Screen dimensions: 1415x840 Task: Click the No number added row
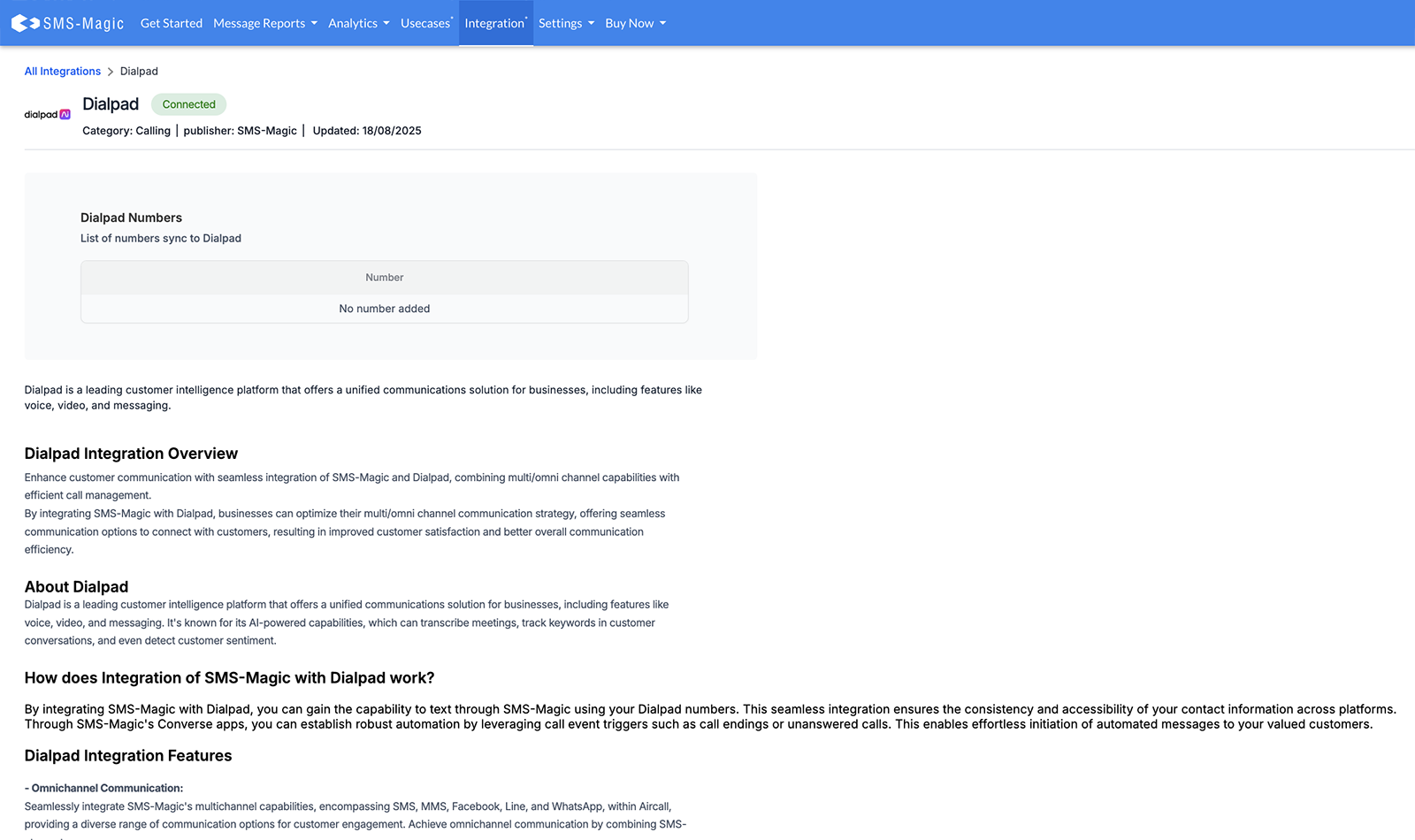385,309
